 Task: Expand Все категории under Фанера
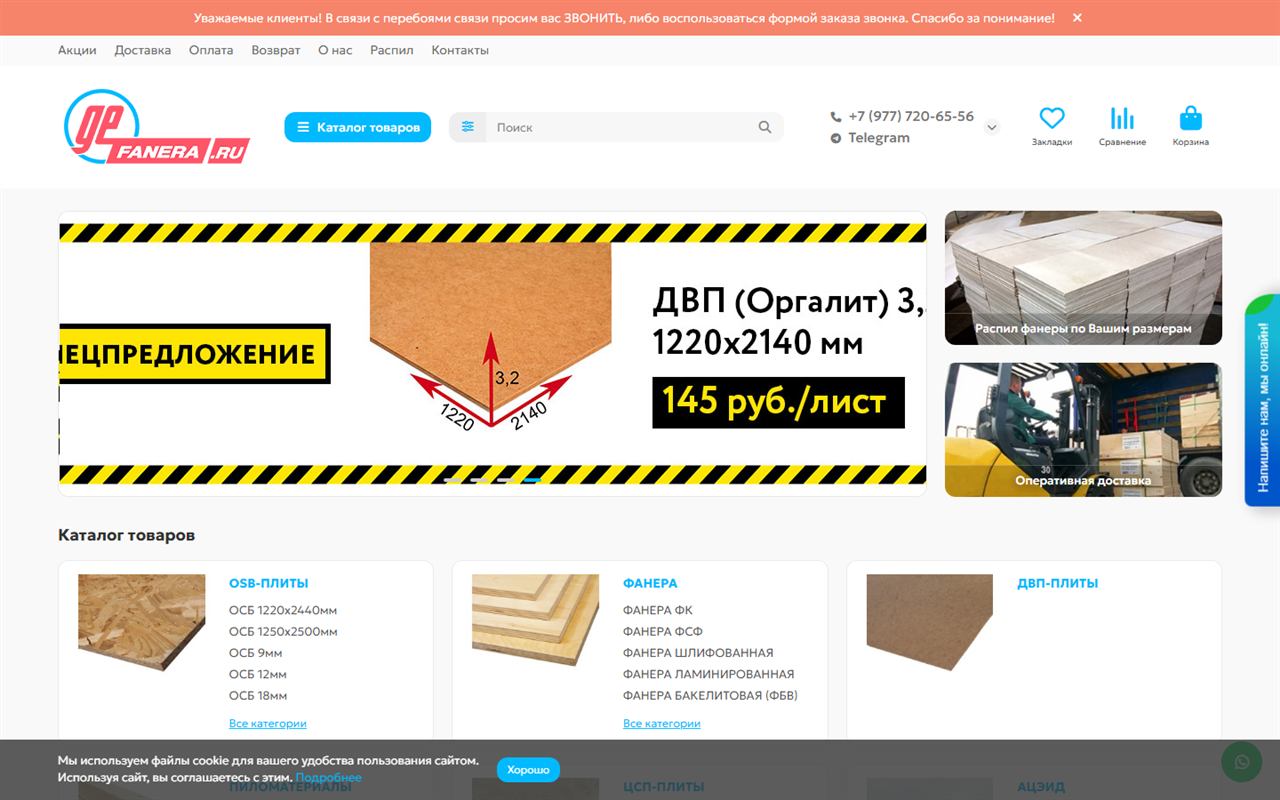662,723
